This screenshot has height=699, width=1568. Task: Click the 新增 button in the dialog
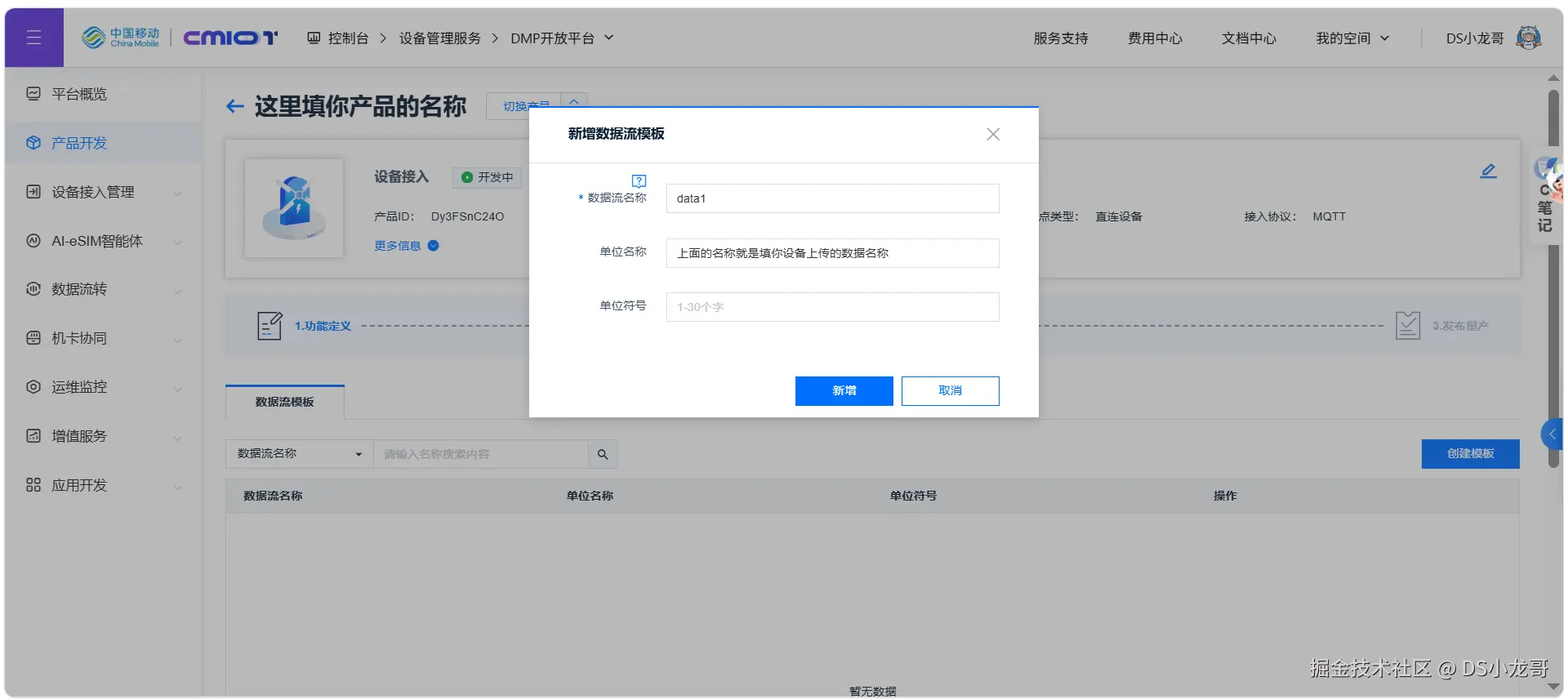844,391
